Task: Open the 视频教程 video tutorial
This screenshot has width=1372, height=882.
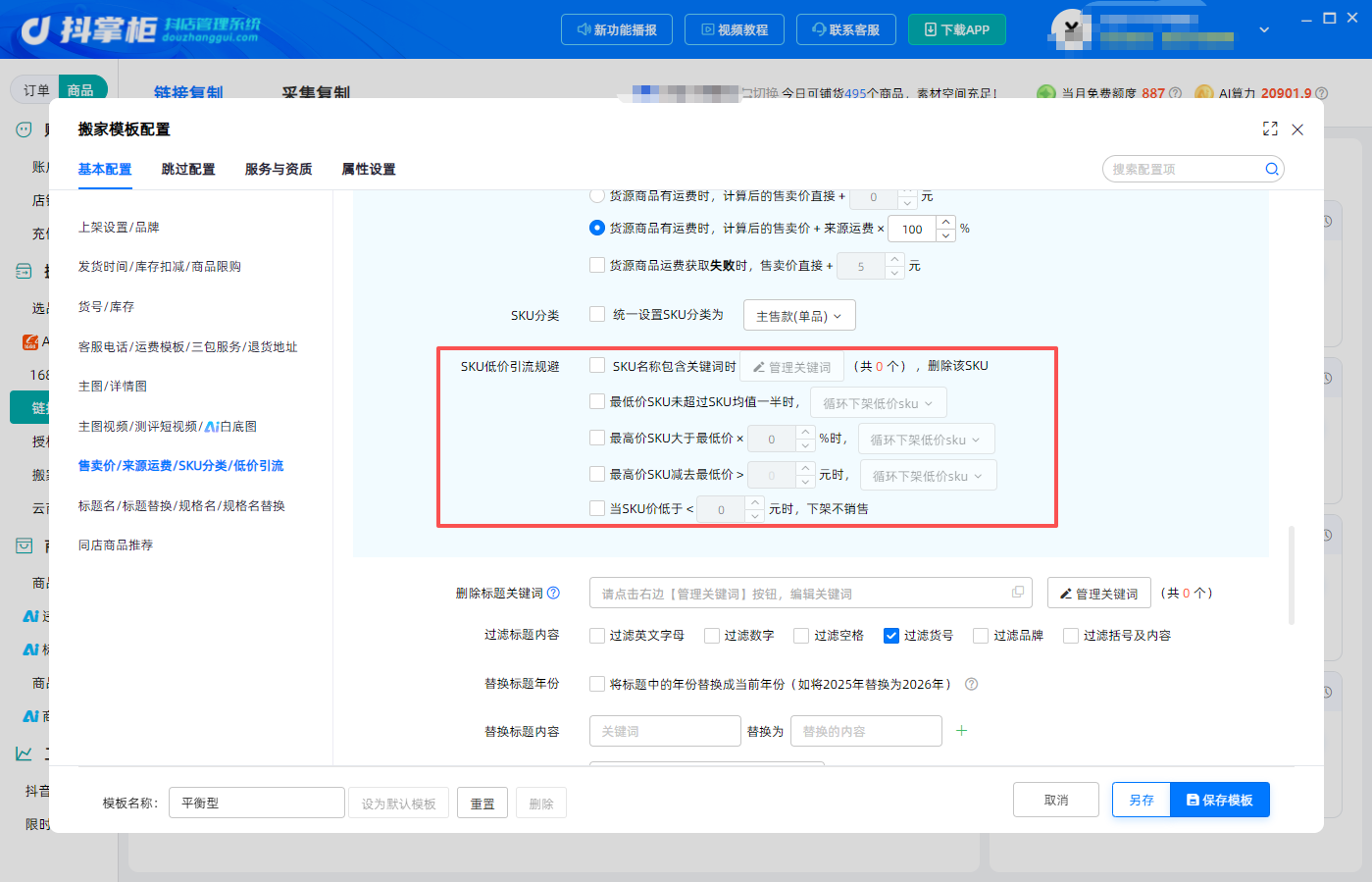Action: [x=735, y=29]
